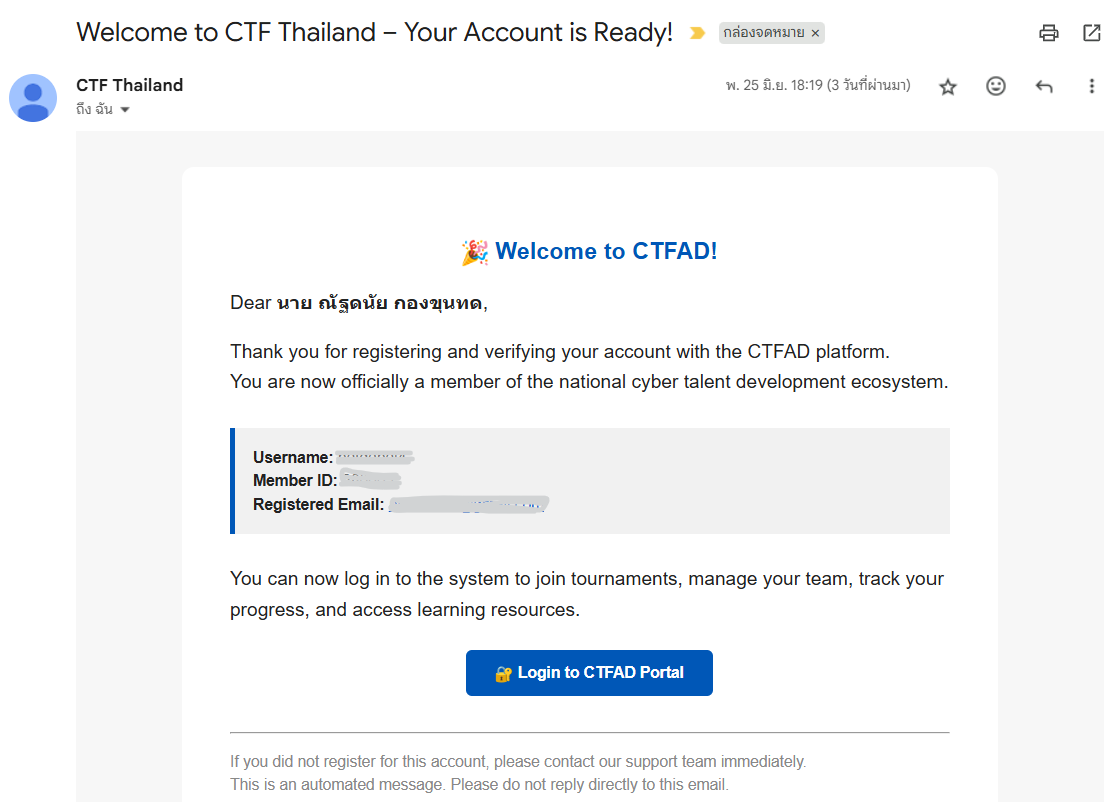
Task: Click the email subject title text
Action: (377, 31)
